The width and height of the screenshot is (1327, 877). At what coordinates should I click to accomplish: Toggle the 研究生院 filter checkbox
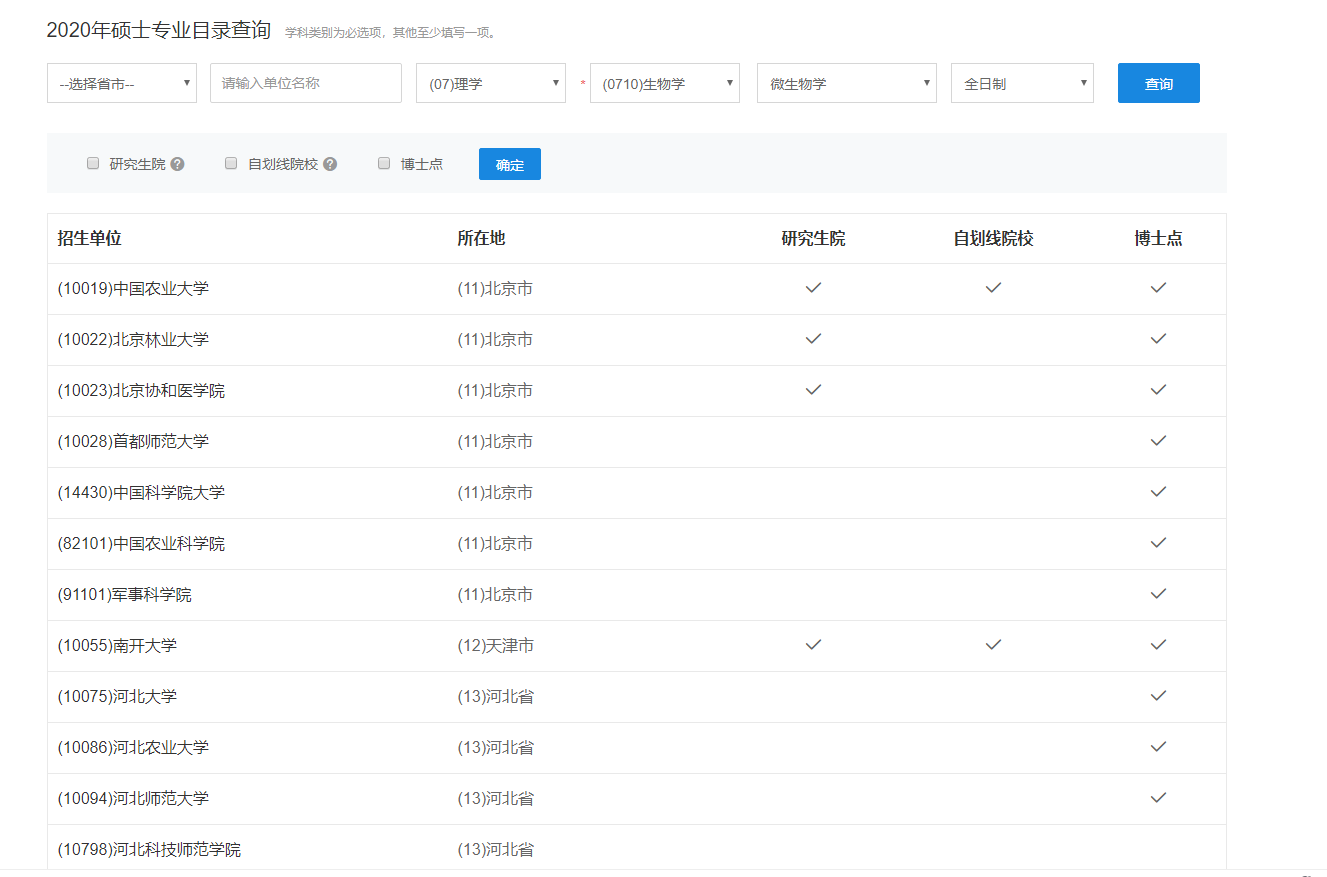click(93, 163)
